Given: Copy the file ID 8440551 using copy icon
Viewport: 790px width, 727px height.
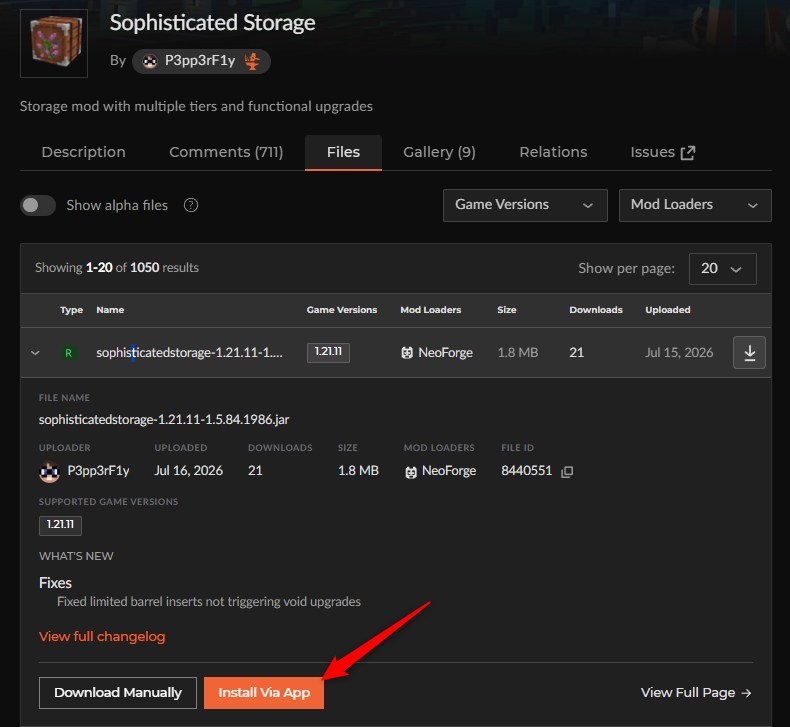Looking at the screenshot, I should (567, 472).
